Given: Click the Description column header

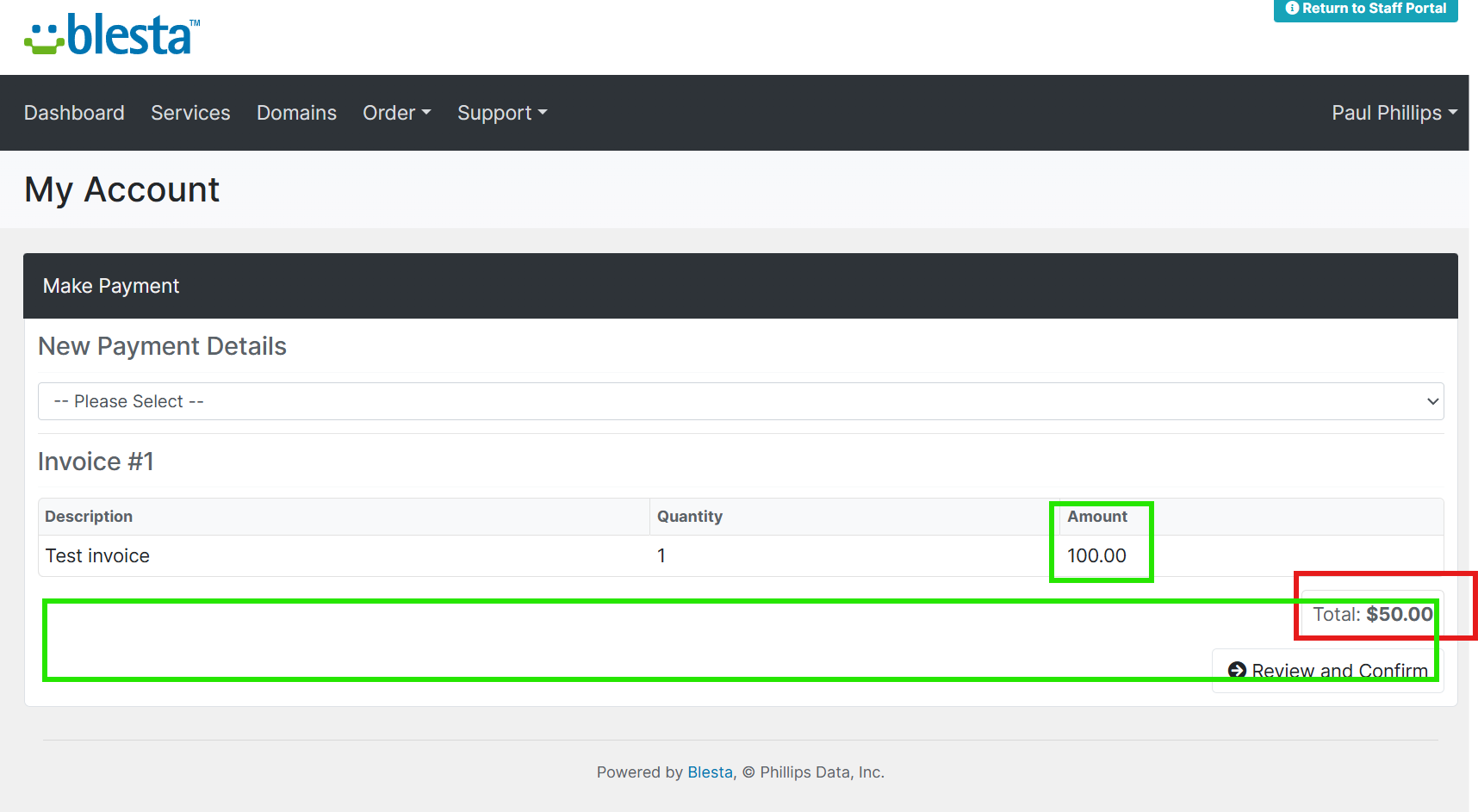Looking at the screenshot, I should [x=89, y=517].
